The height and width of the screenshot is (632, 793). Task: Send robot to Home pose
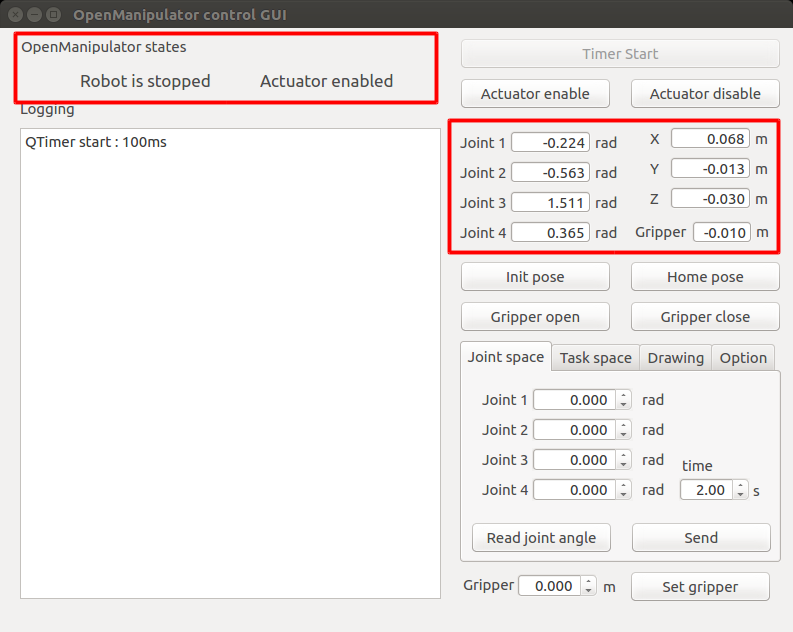(x=705, y=277)
